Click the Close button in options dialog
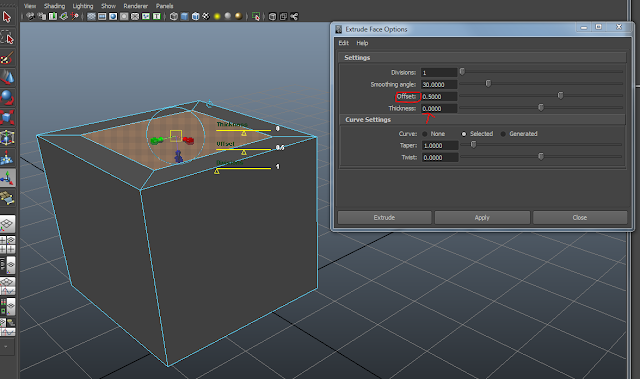The image size is (640, 379). (580, 217)
